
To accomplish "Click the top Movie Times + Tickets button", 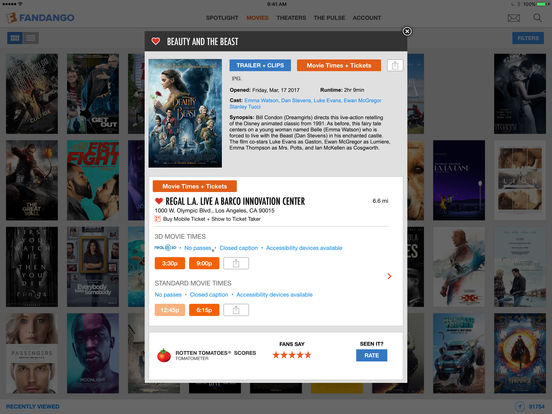I will pos(339,65).
